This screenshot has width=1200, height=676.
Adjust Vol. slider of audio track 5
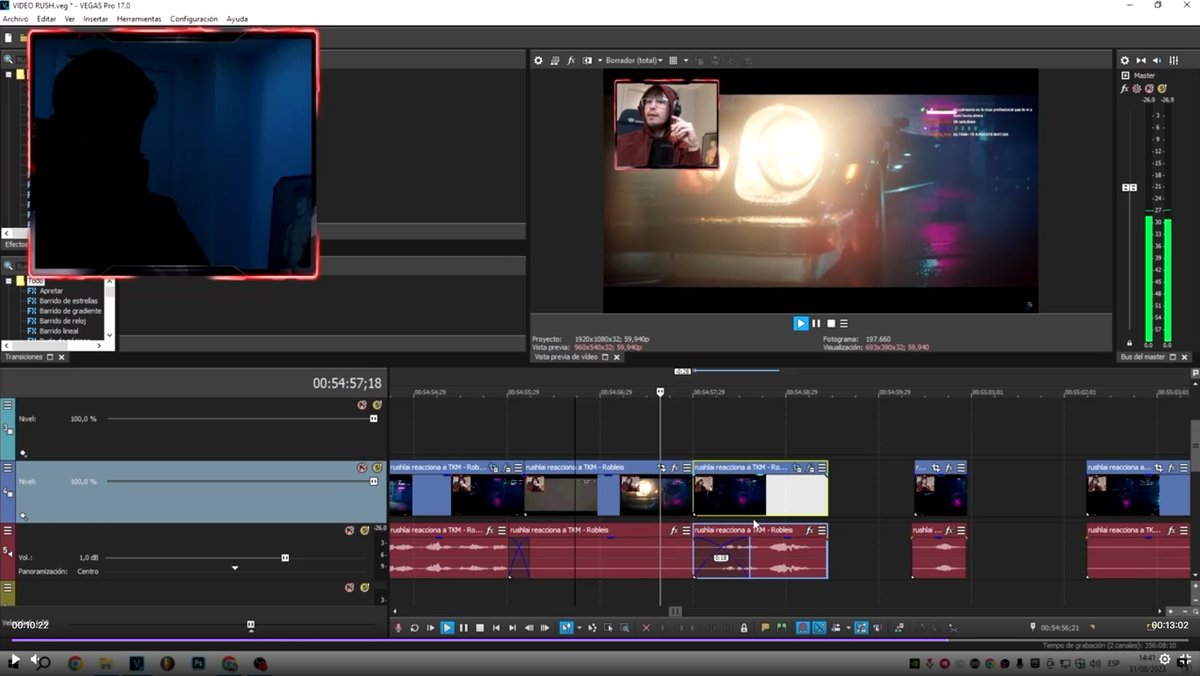(285, 557)
